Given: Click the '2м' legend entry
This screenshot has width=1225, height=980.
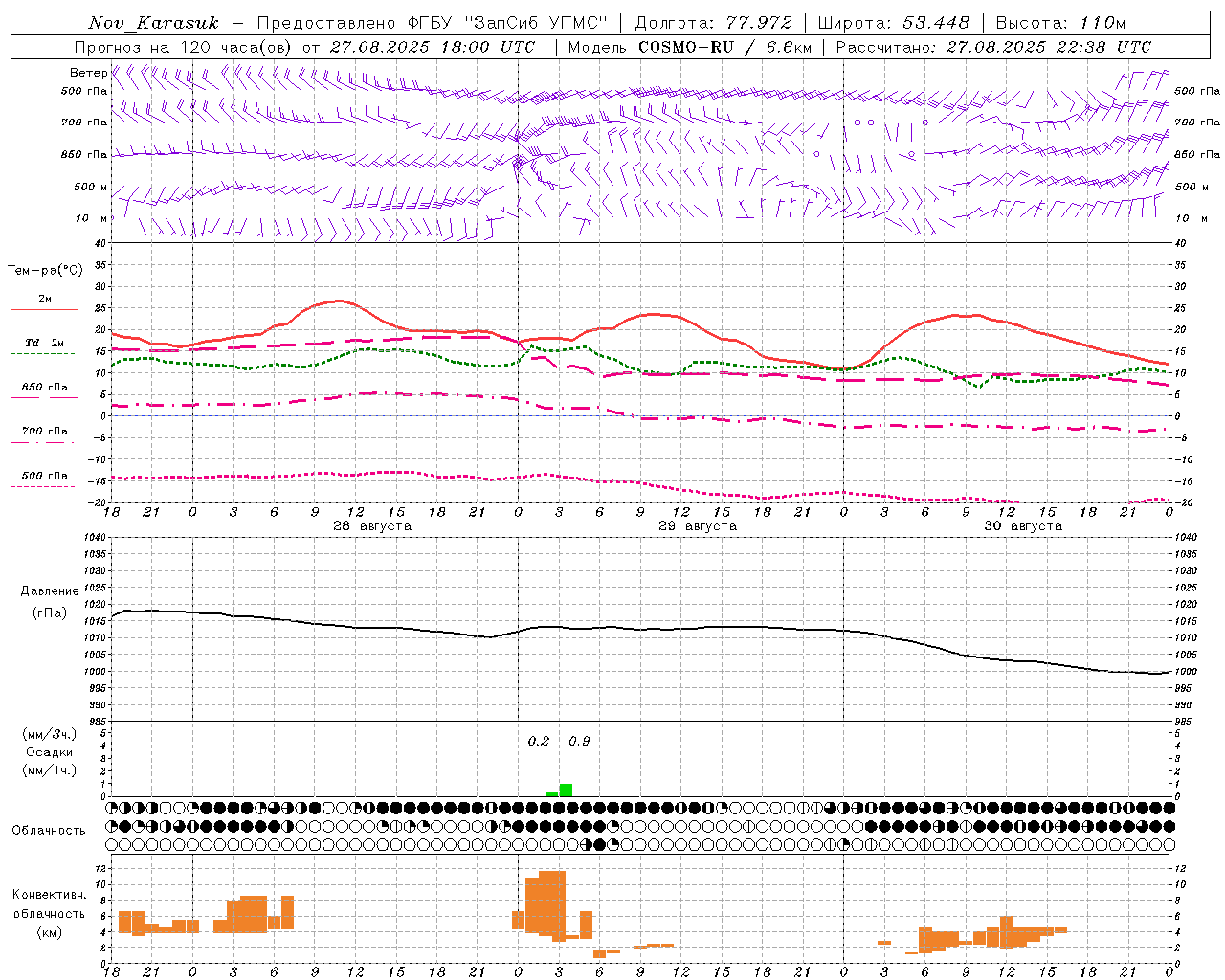Looking at the screenshot, I should pyautogui.click(x=45, y=300).
